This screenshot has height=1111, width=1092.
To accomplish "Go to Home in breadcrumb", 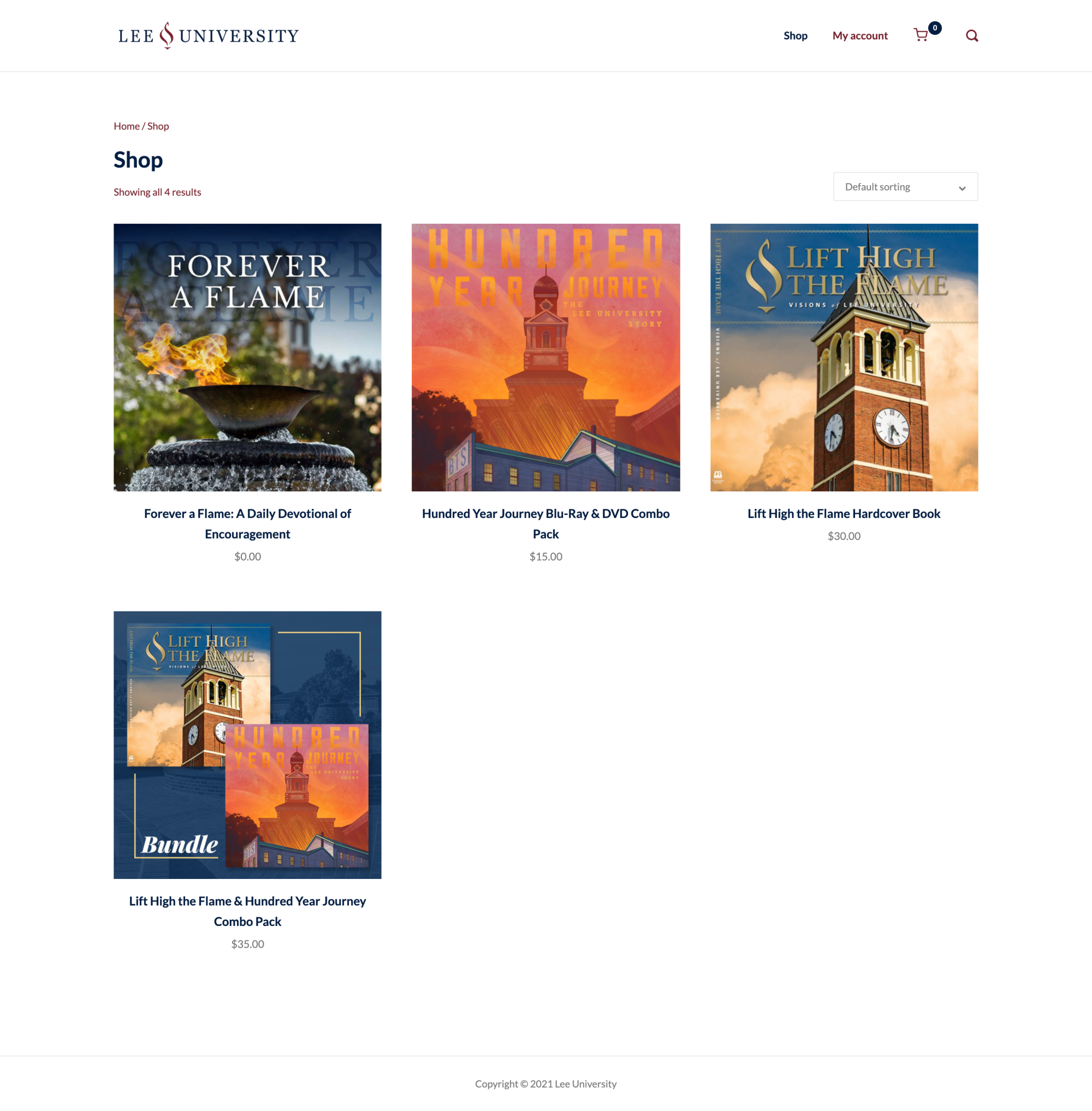I will click(x=127, y=126).
